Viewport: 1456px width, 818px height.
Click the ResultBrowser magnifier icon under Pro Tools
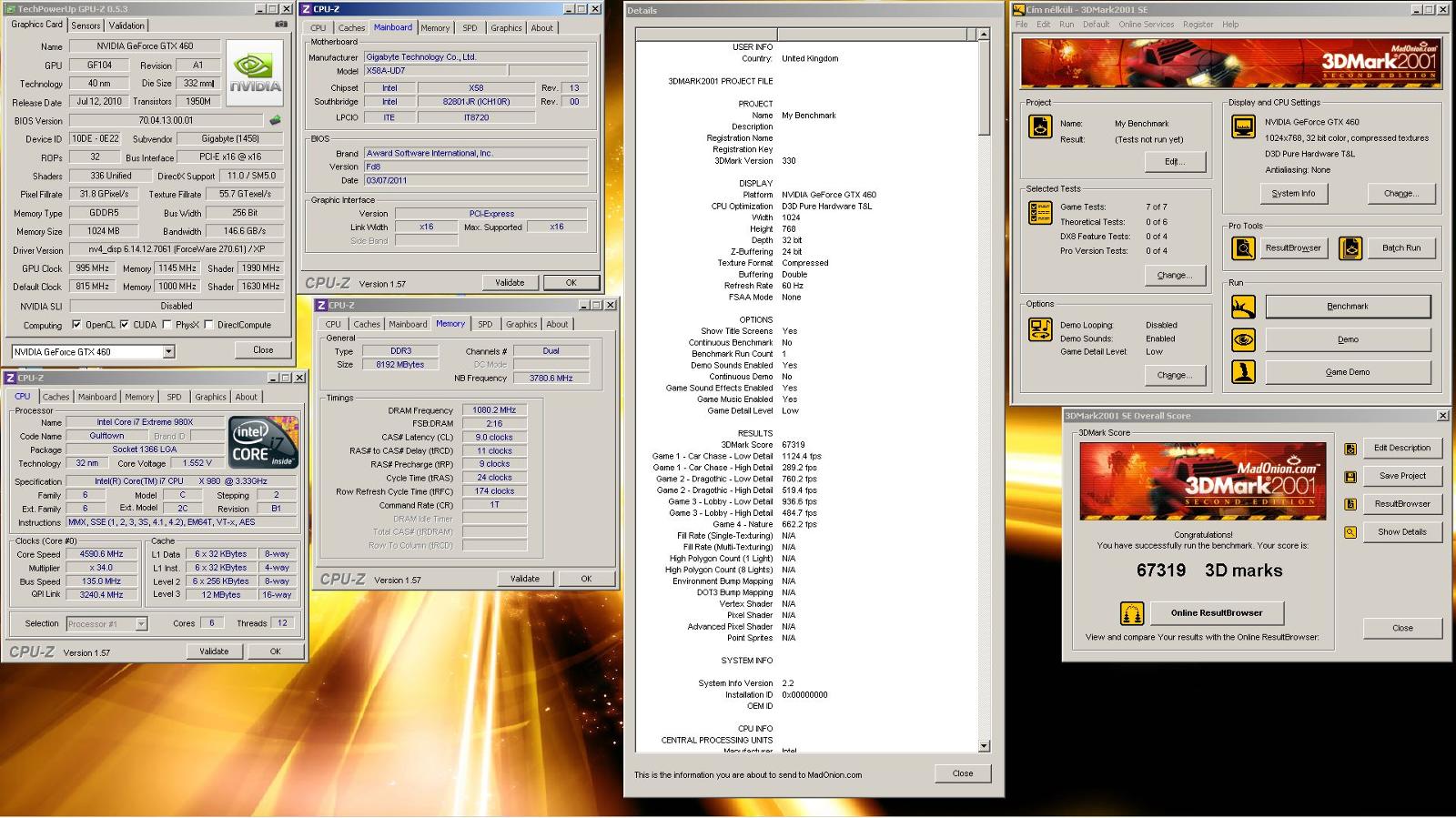tap(1243, 247)
